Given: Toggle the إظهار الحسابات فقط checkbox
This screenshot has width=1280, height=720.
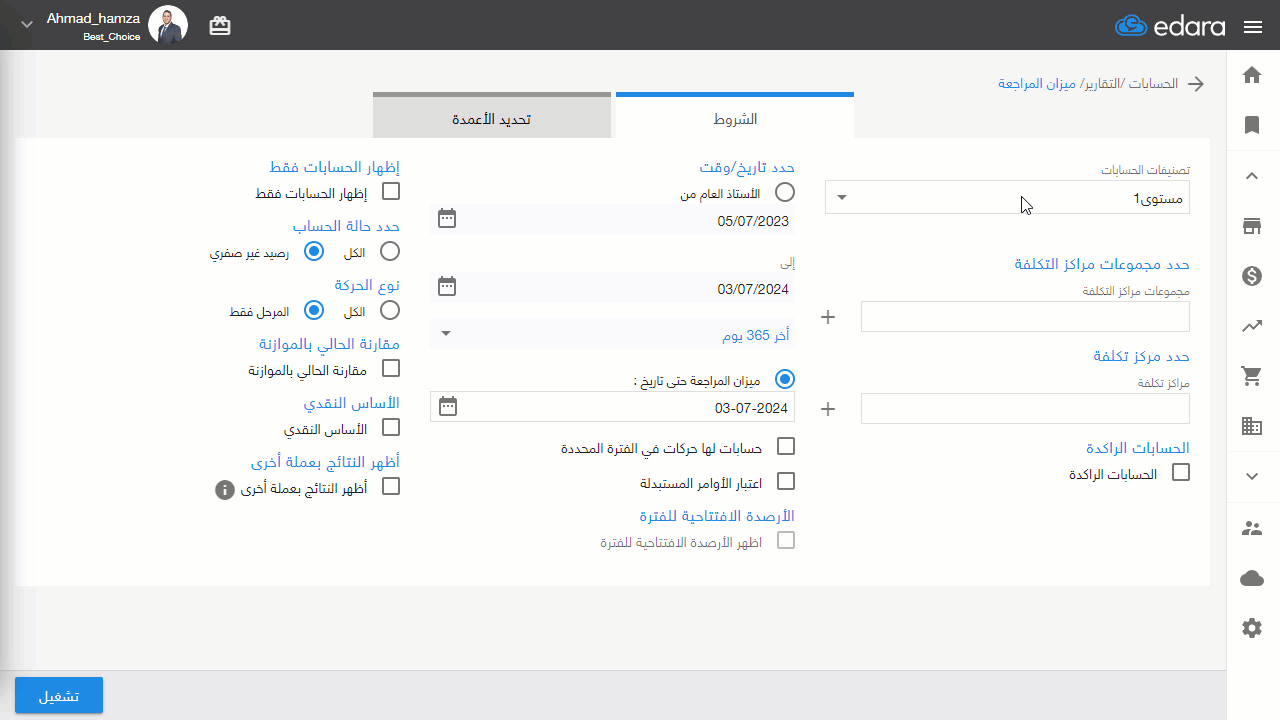Looking at the screenshot, I should point(391,191).
